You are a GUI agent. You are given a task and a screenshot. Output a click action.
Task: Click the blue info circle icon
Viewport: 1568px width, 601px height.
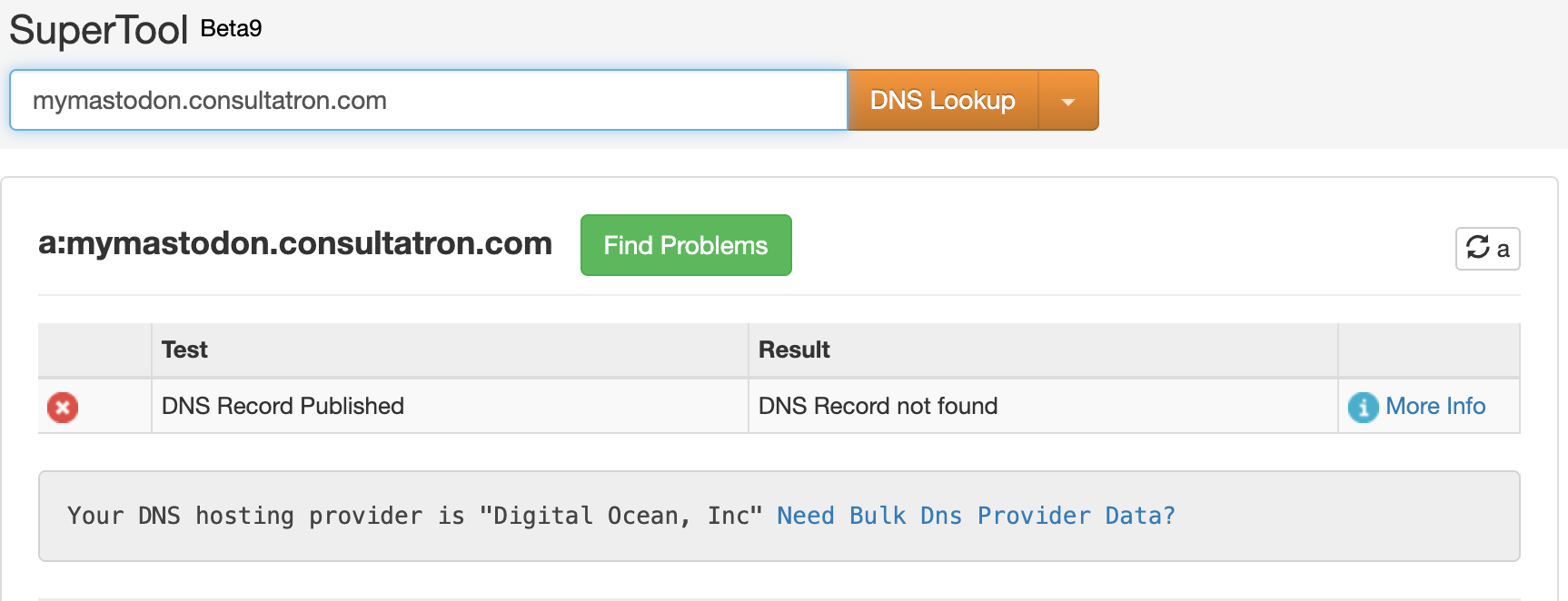coord(1363,408)
